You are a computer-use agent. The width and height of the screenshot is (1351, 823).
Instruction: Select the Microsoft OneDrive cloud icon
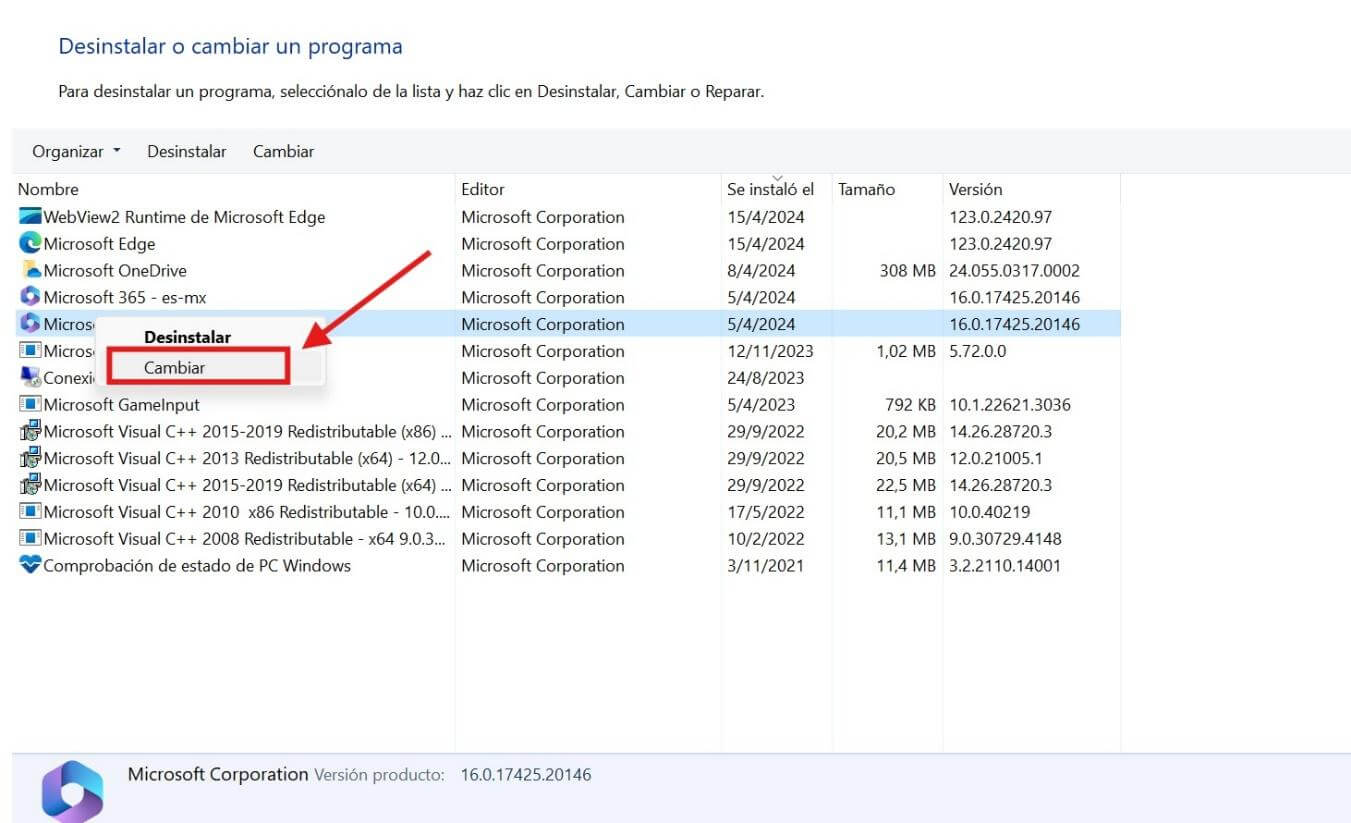tap(28, 270)
